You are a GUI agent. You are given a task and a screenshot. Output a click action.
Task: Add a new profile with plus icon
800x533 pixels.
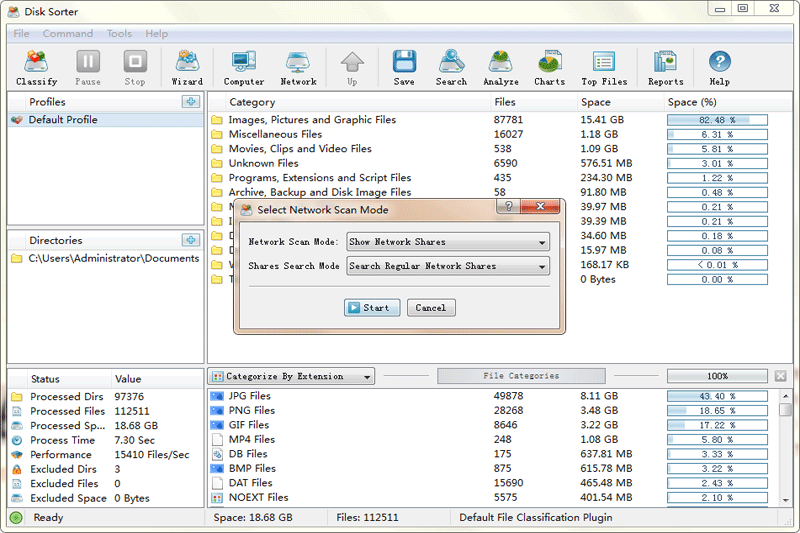[190, 102]
